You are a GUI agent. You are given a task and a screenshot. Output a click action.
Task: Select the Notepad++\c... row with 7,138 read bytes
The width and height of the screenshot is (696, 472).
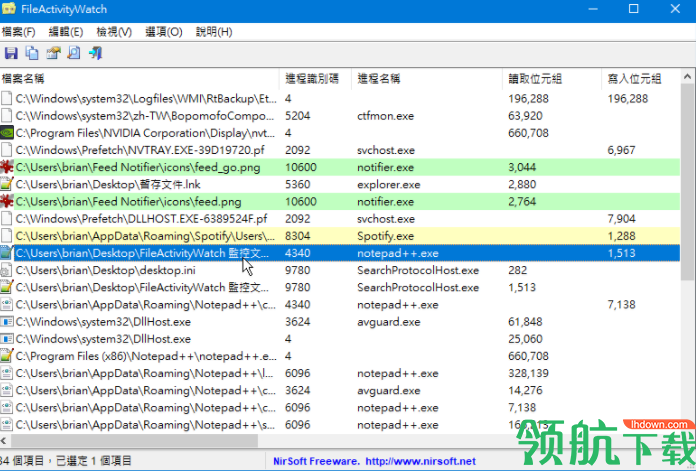[x=340, y=407]
